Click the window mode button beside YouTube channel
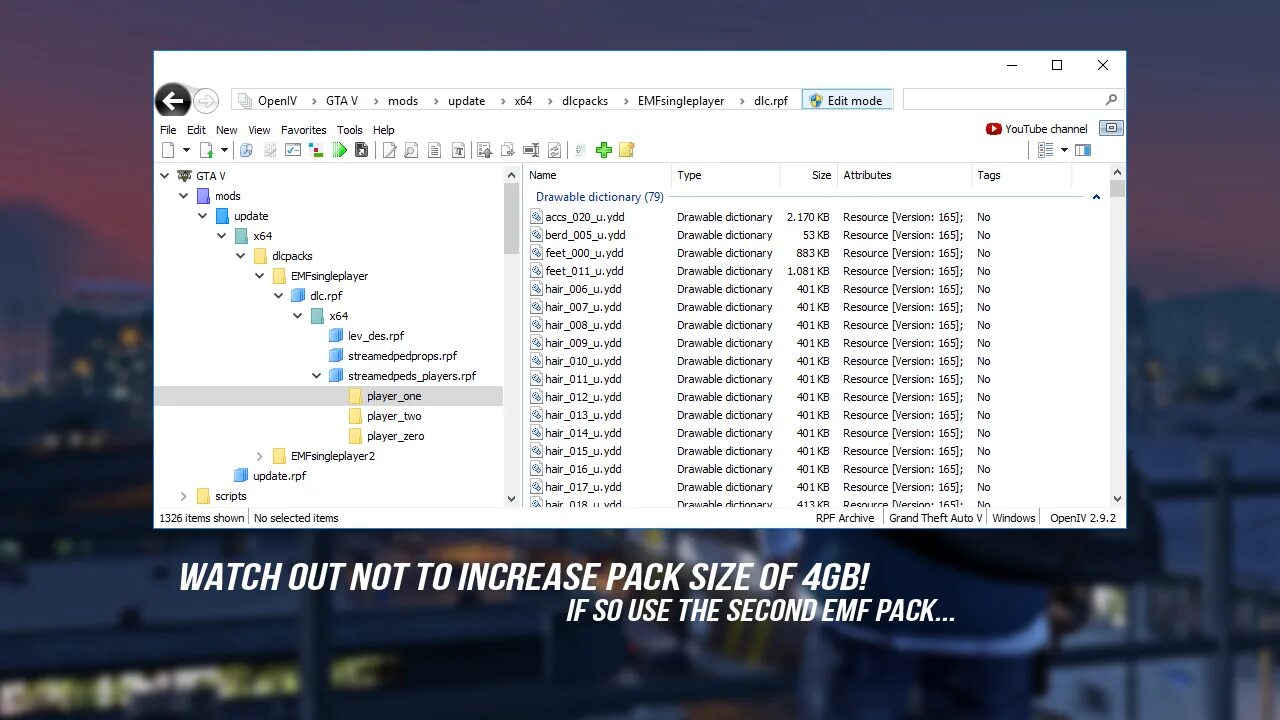This screenshot has width=1280, height=720. [1111, 128]
